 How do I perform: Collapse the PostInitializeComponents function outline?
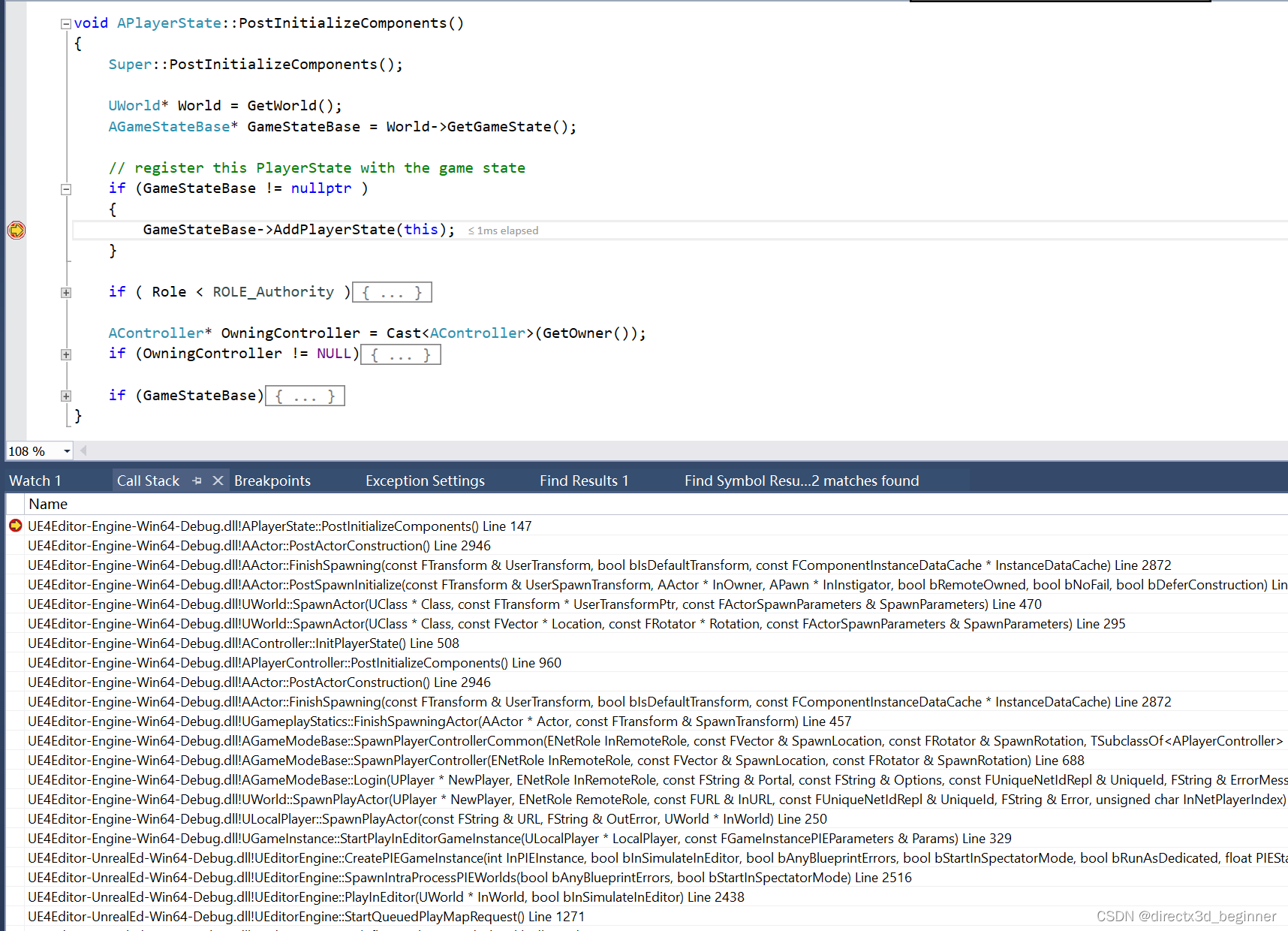(66, 24)
